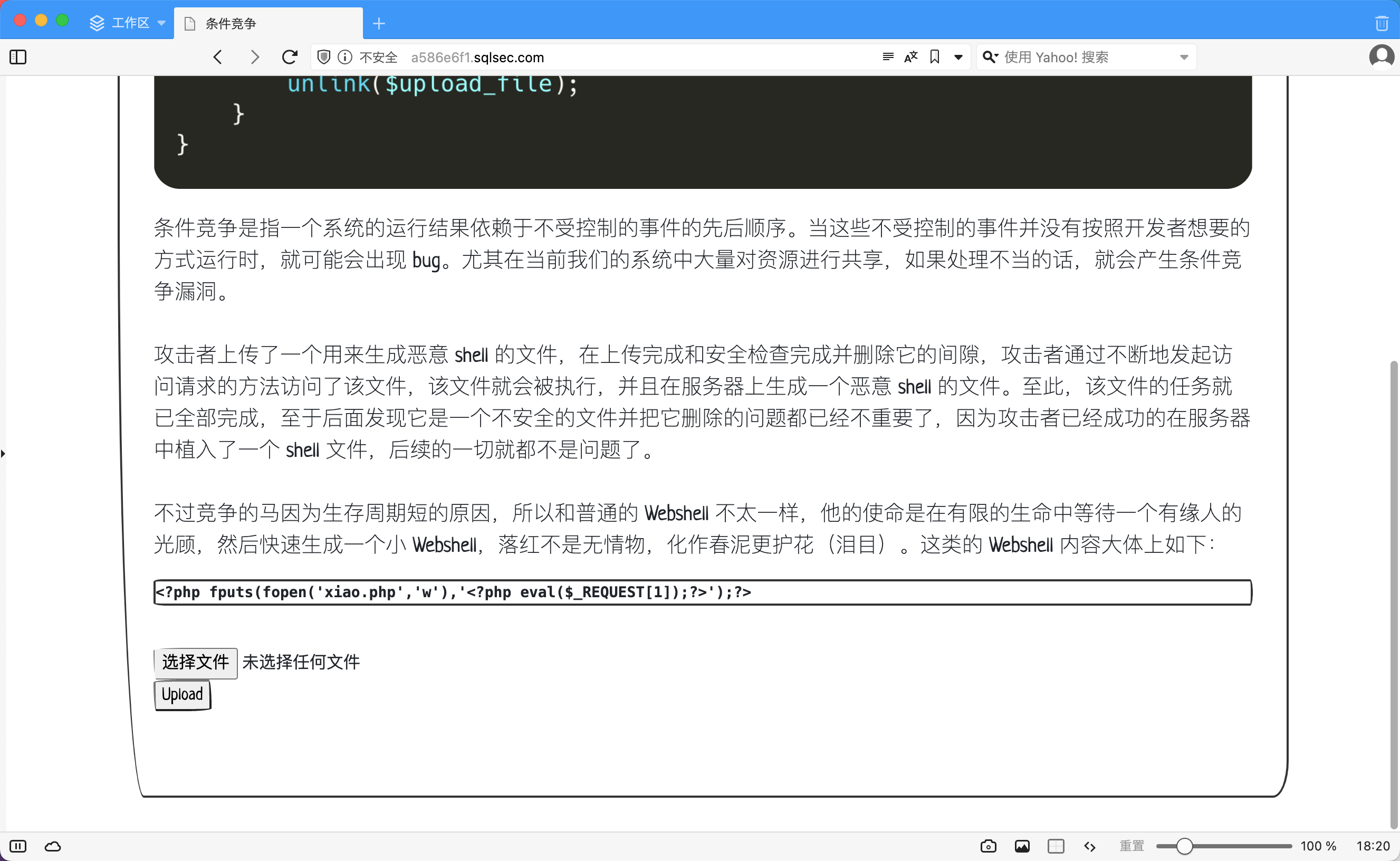Go back to previous page

pyautogui.click(x=218, y=57)
